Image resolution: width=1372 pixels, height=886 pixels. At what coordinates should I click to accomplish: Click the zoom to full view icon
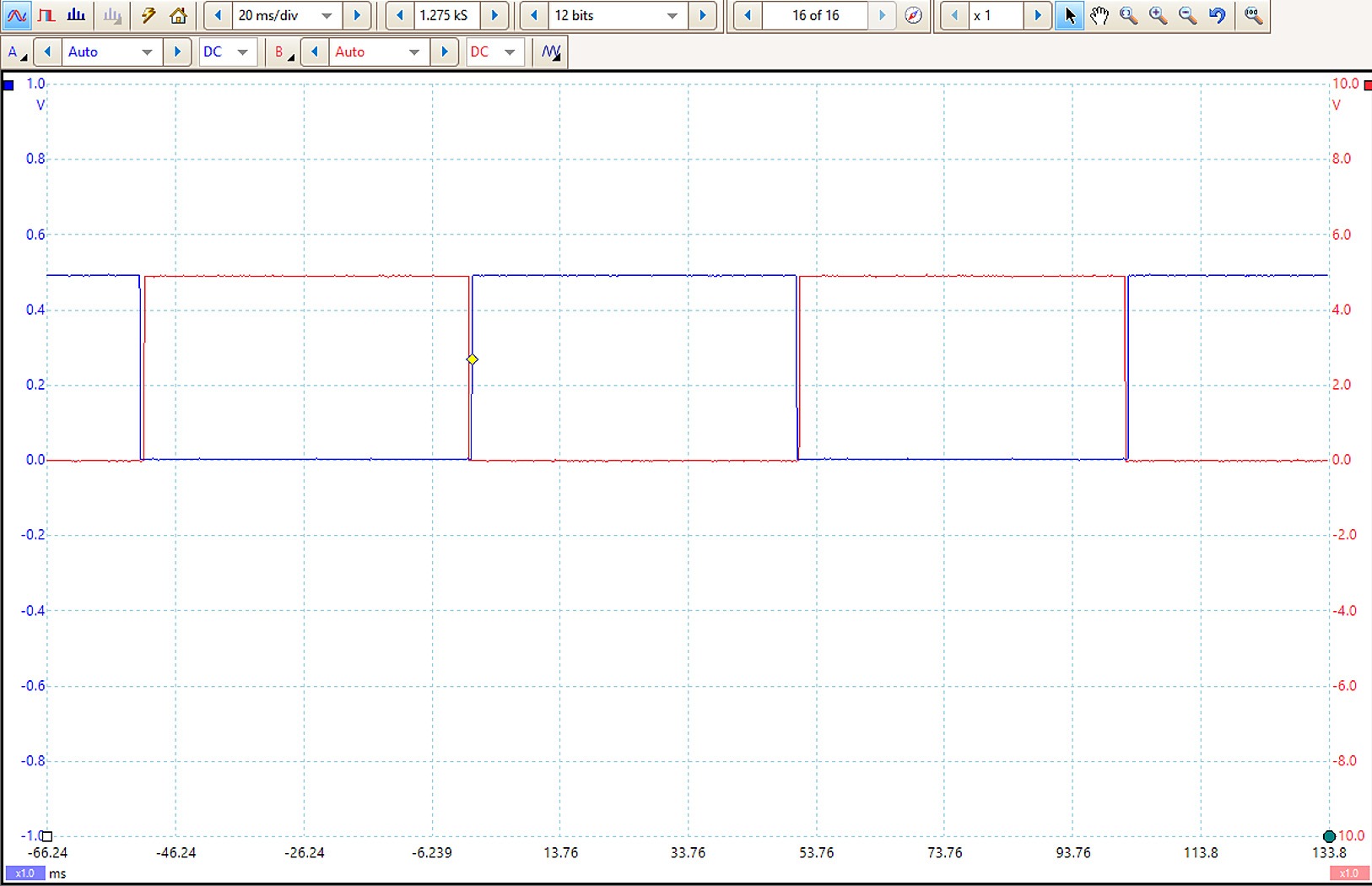coord(1254,15)
